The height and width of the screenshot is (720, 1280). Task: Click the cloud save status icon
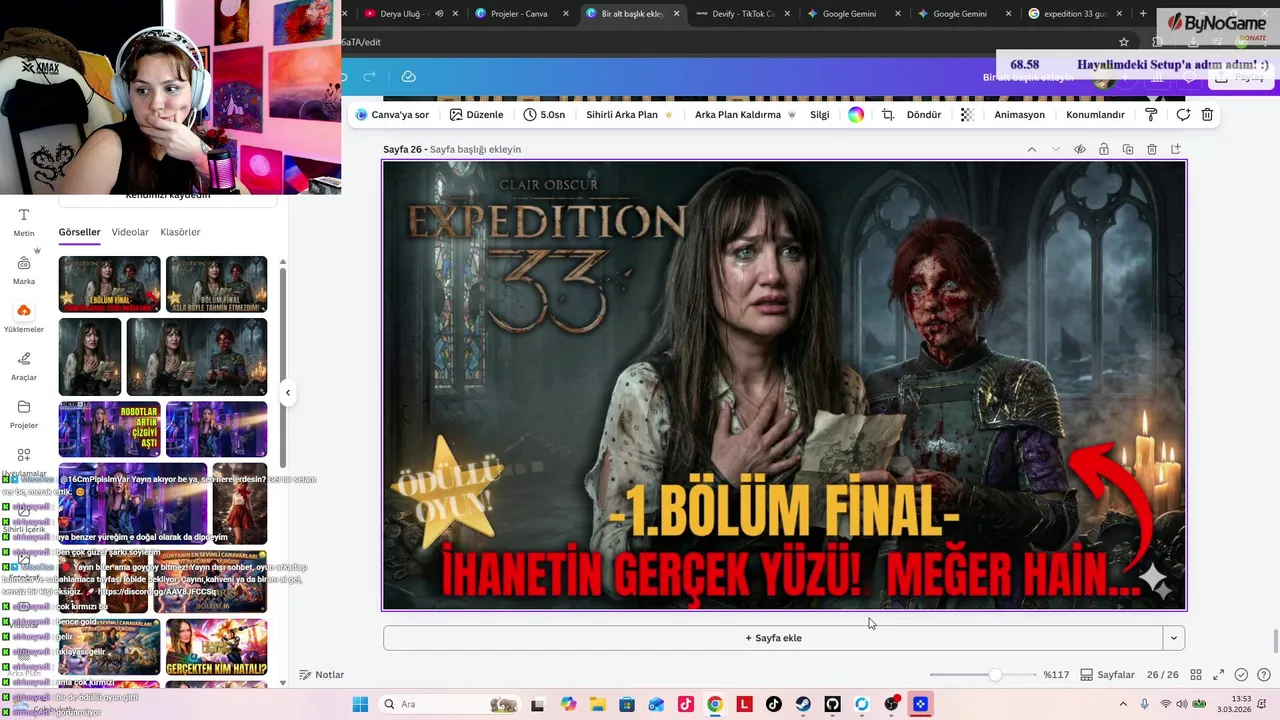click(x=408, y=77)
